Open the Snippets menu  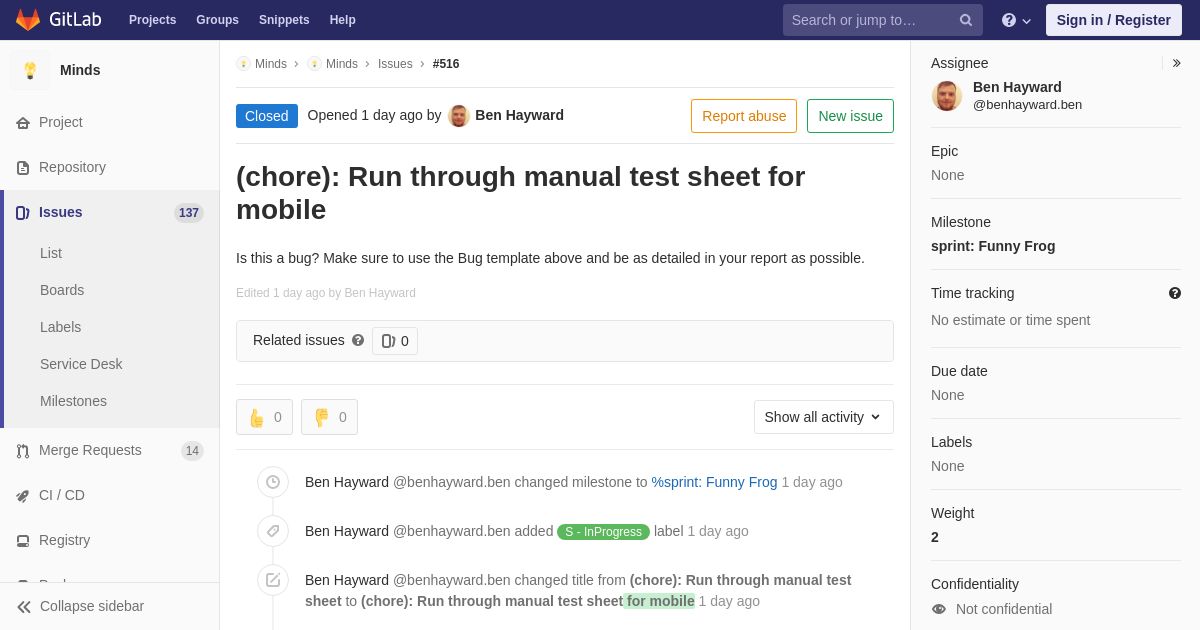click(284, 20)
